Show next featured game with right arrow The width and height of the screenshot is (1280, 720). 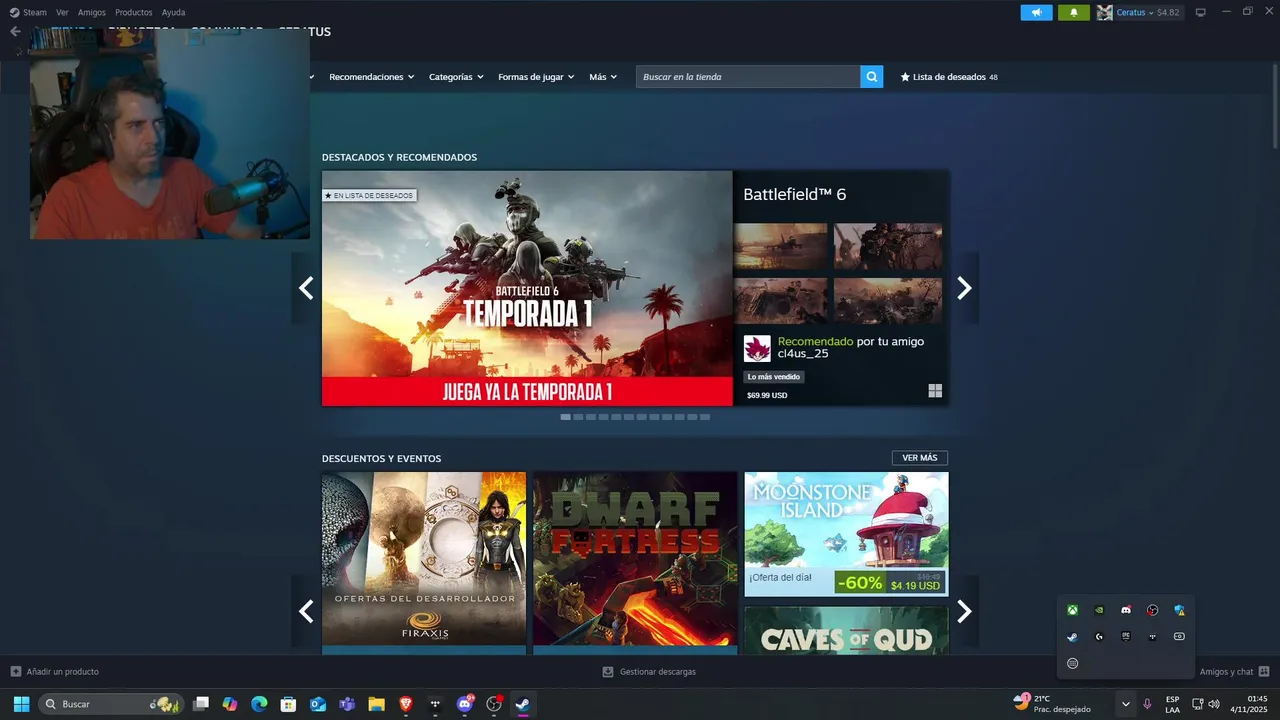pyautogui.click(x=964, y=288)
